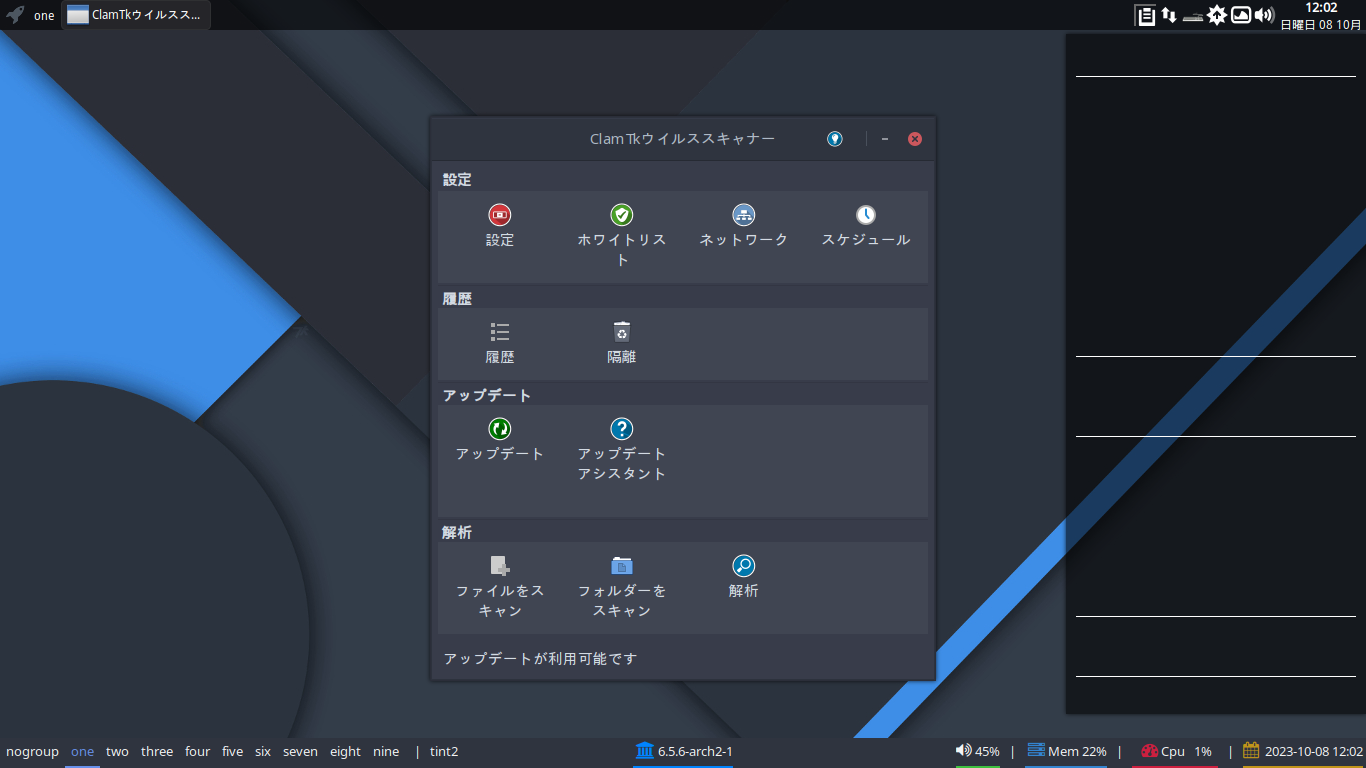Select active workspace 'one' in bottom bar
The image size is (1366, 768).
click(82, 752)
